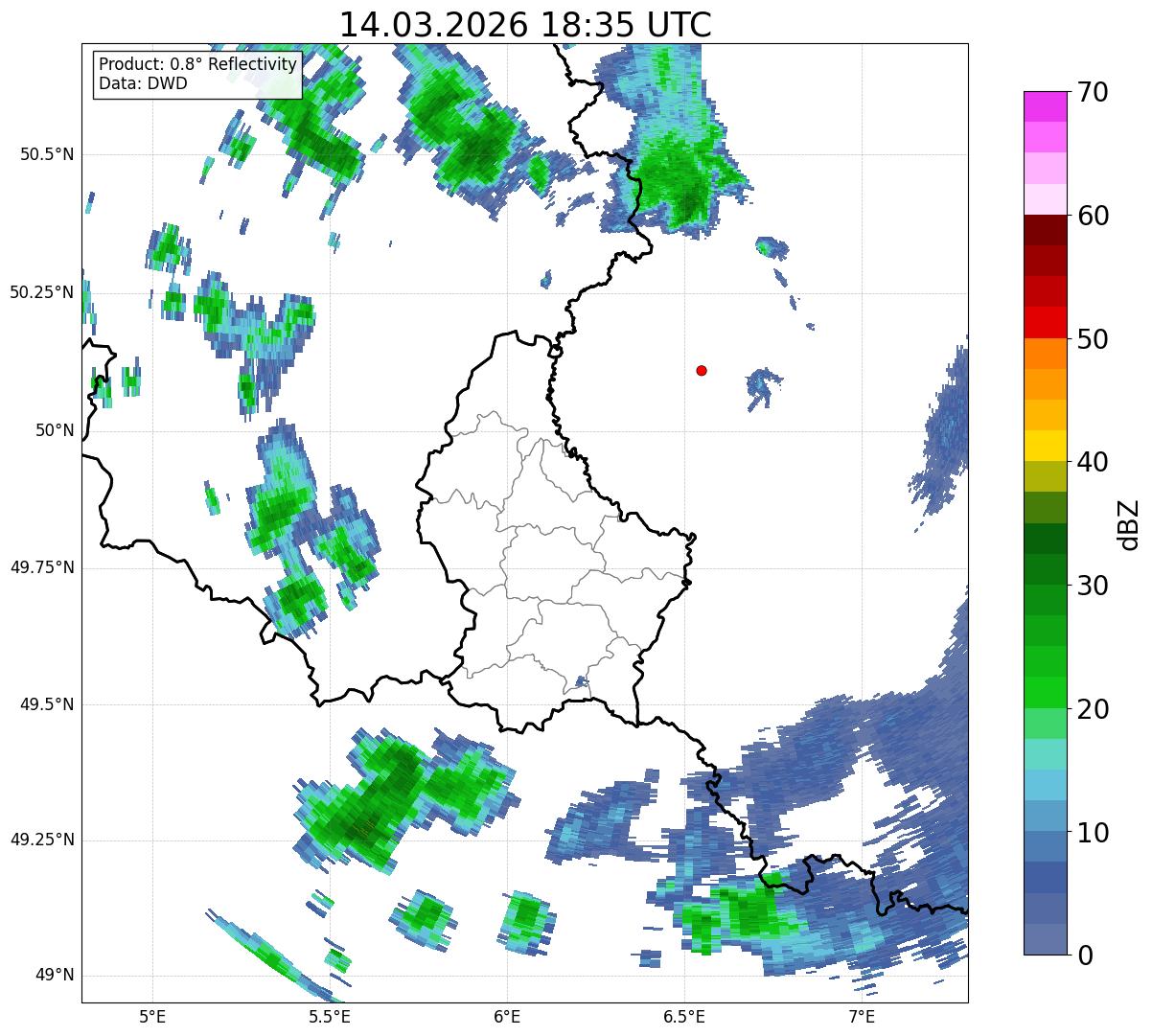1152x1036 pixels.
Task: Click the 'Data: DWD' text
Action: coord(143,83)
